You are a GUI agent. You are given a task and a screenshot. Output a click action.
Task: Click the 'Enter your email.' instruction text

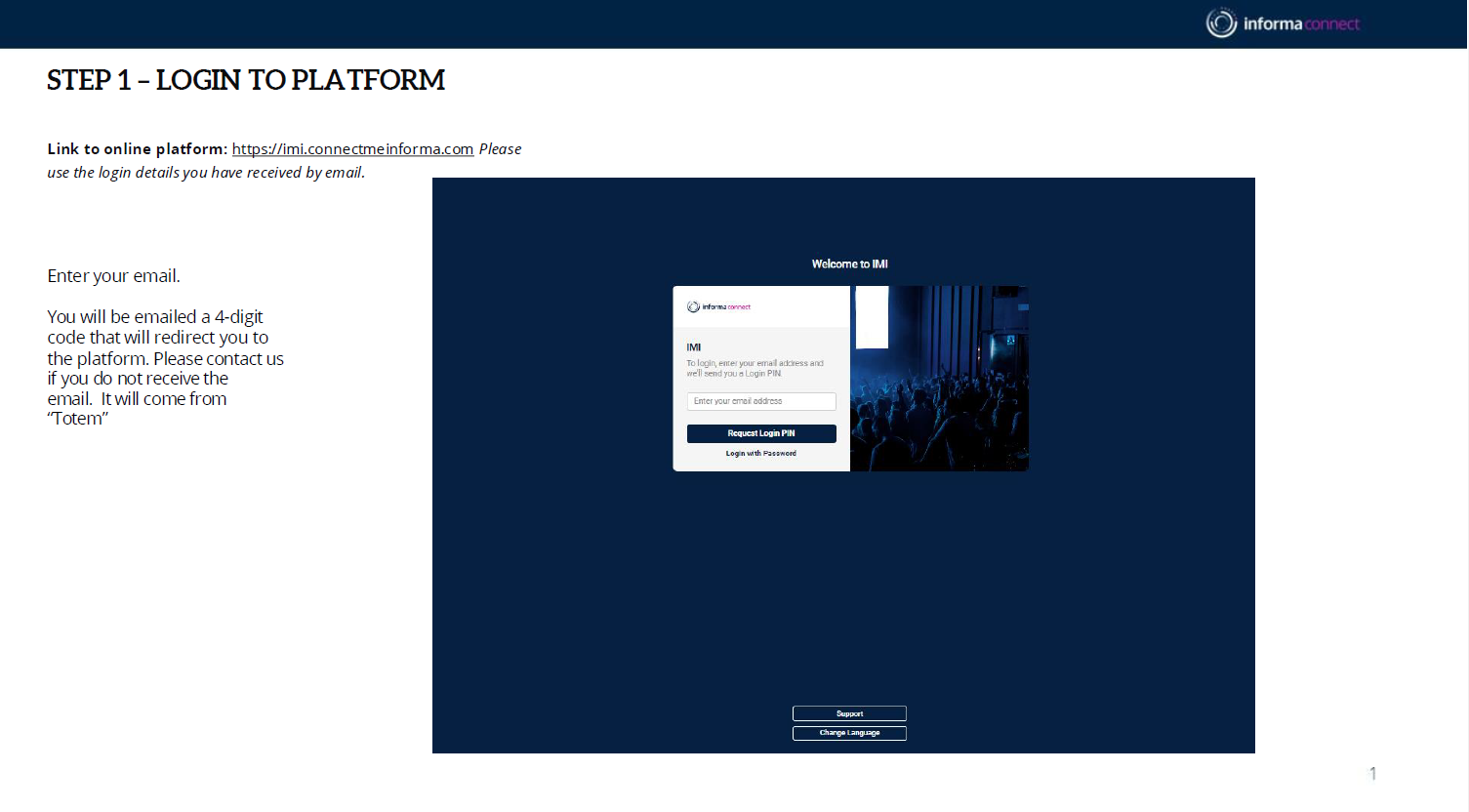click(113, 276)
